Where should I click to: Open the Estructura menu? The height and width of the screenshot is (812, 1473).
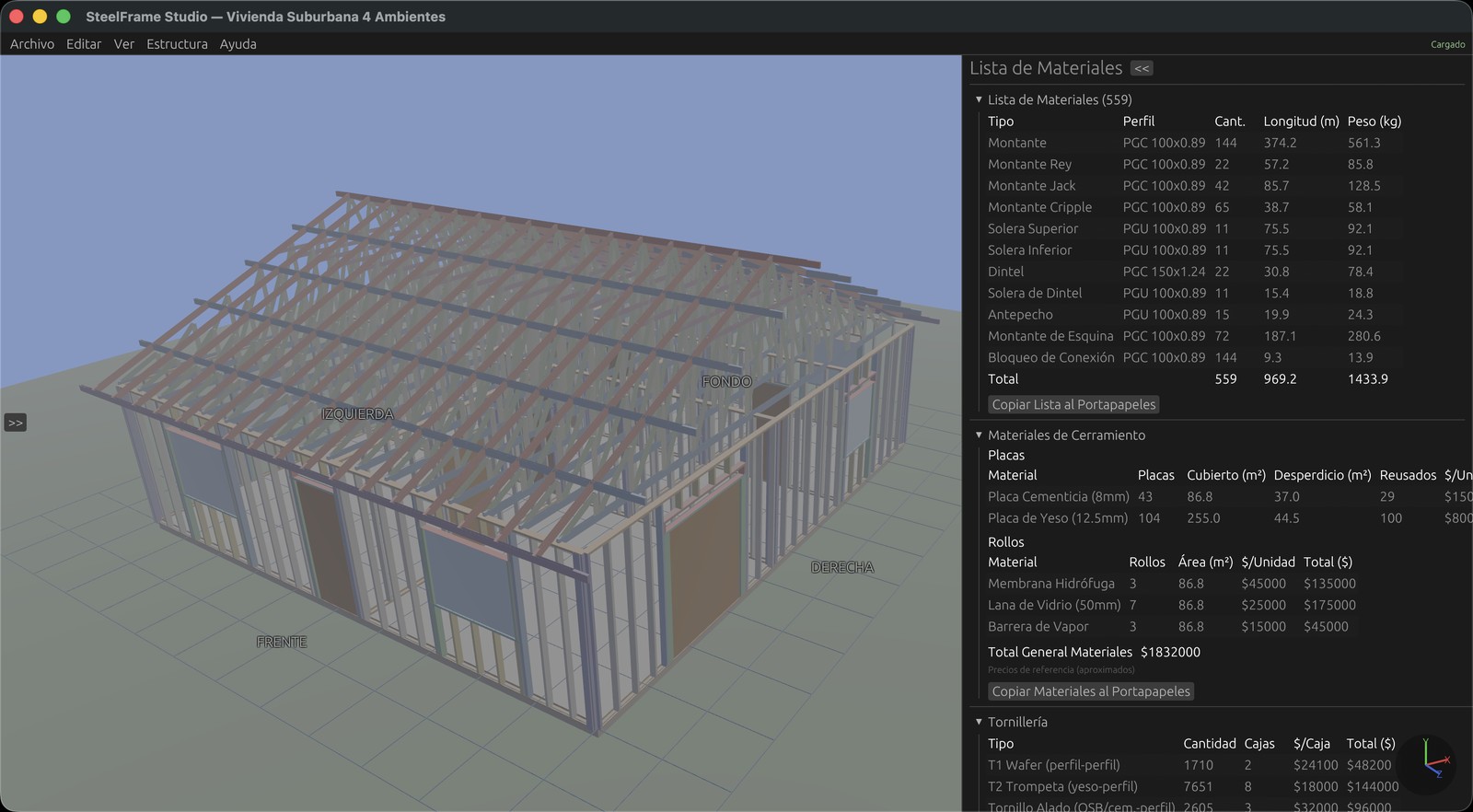click(x=177, y=43)
